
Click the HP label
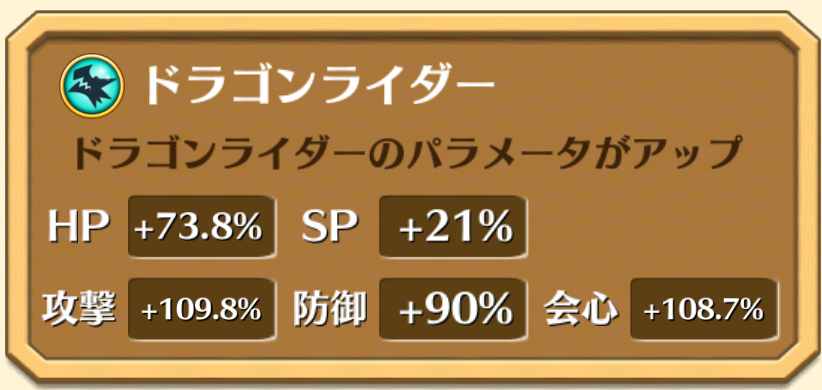79,228
